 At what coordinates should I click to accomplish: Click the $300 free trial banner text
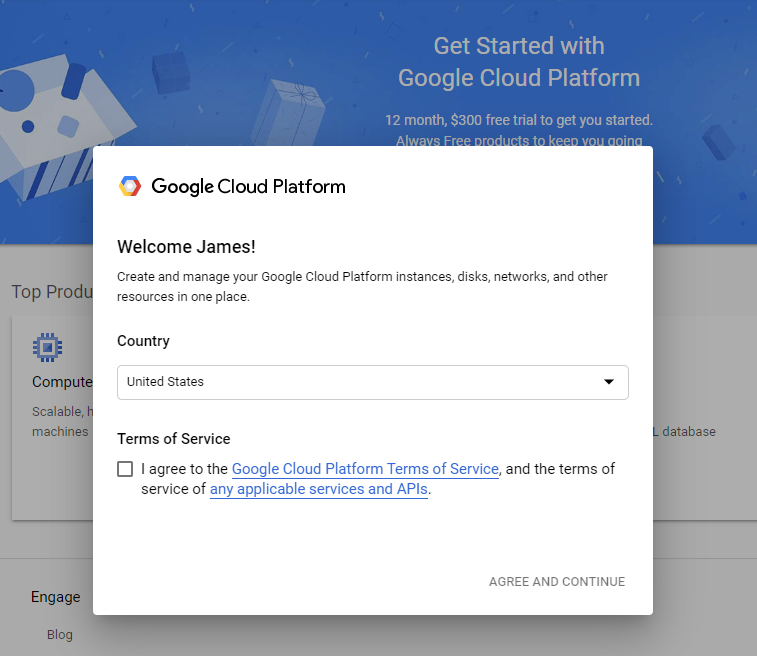click(x=519, y=120)
